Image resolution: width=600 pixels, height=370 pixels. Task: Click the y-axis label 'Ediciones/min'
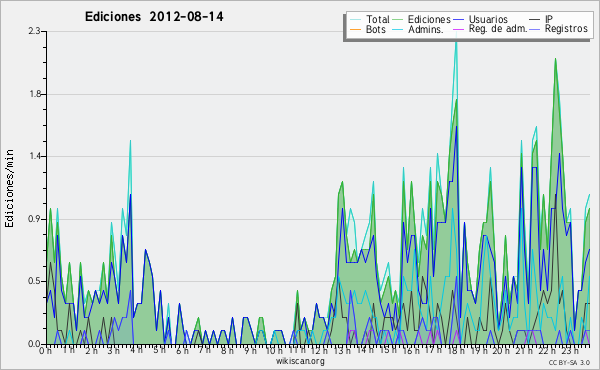pyautogui.click(x=9, y=188)
